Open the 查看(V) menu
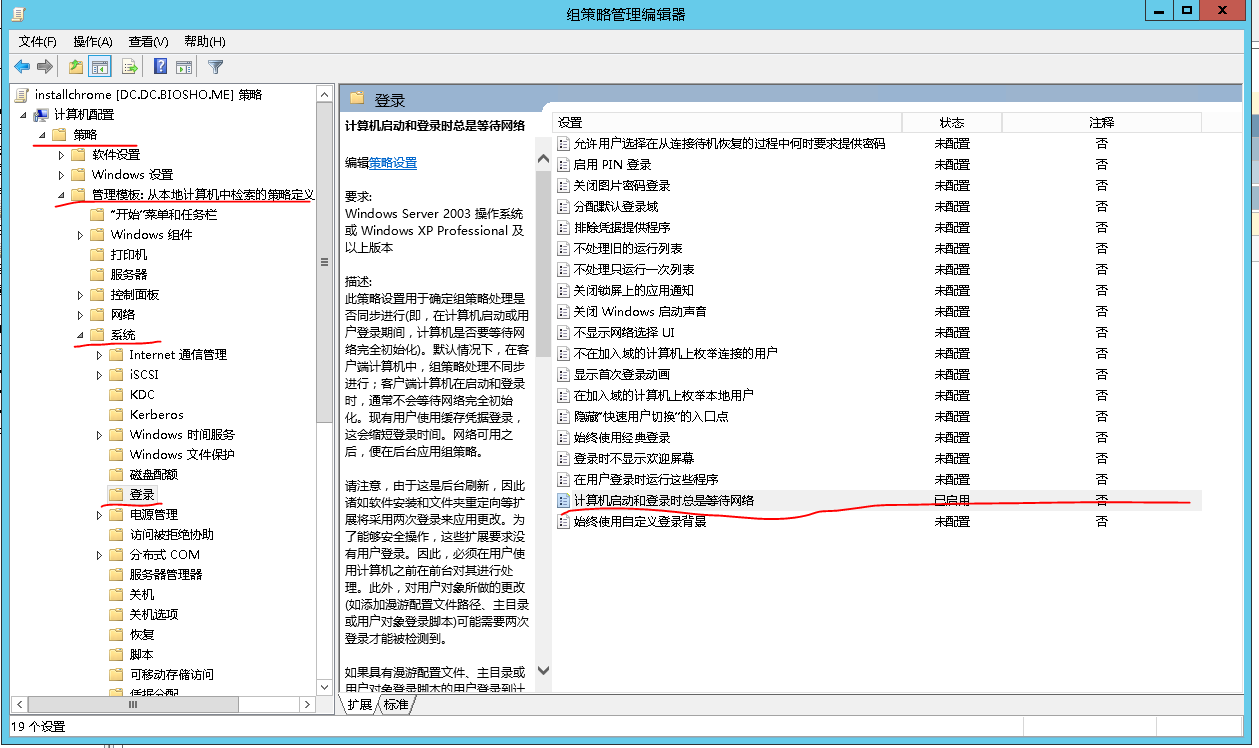Viewport: 1259px width, 748px height. tap(148, 41)
